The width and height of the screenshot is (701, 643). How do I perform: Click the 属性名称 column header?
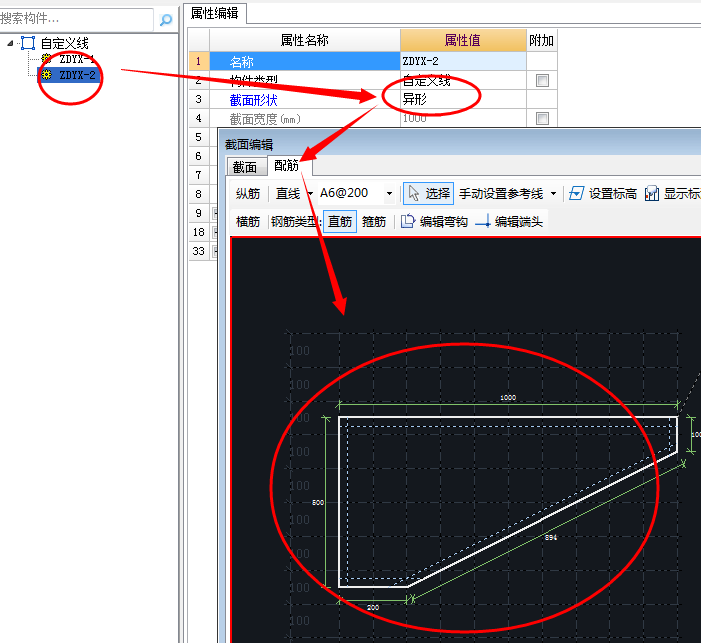pos(304,40)
